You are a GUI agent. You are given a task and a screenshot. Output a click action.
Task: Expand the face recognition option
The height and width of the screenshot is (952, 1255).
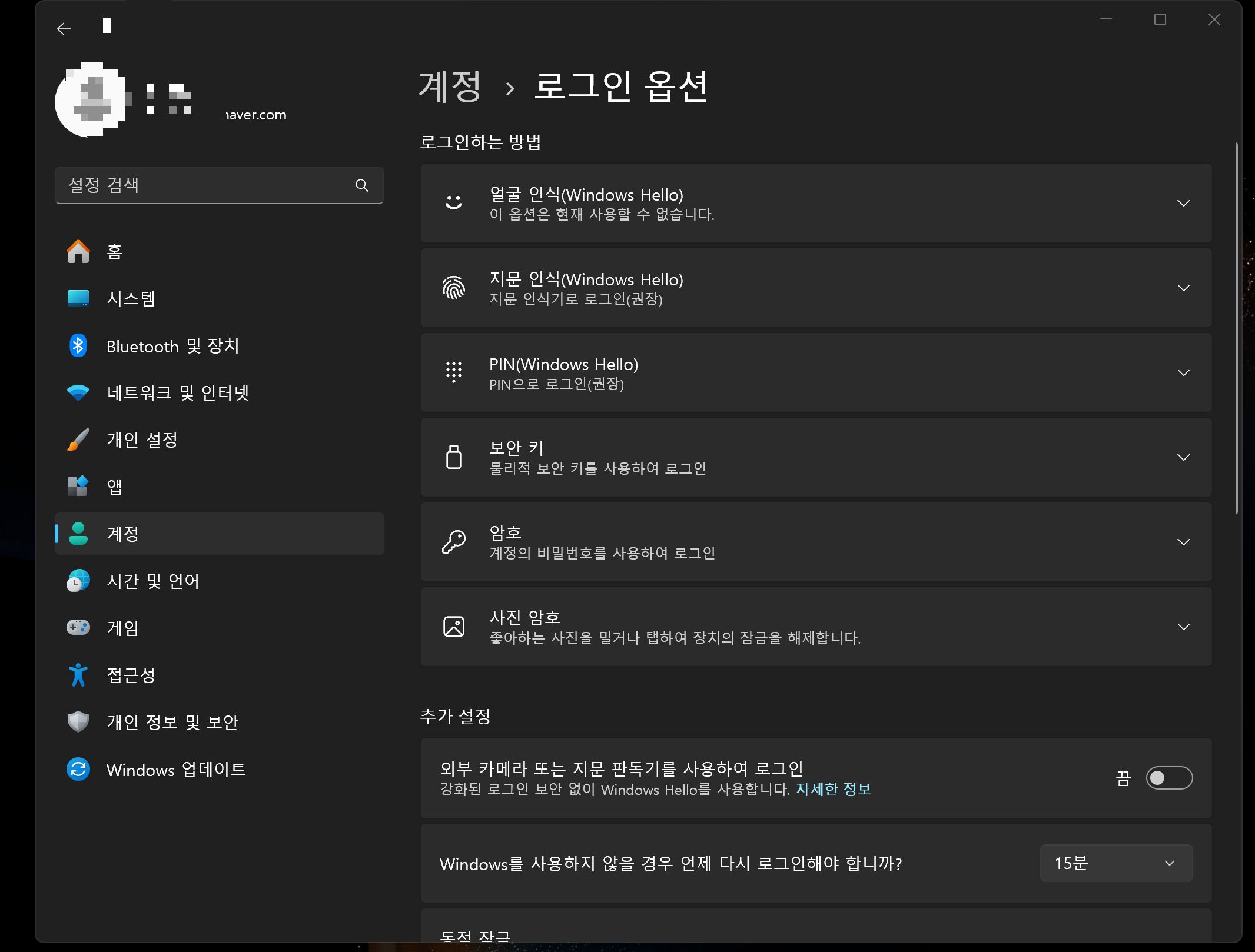pos(1183,203)
